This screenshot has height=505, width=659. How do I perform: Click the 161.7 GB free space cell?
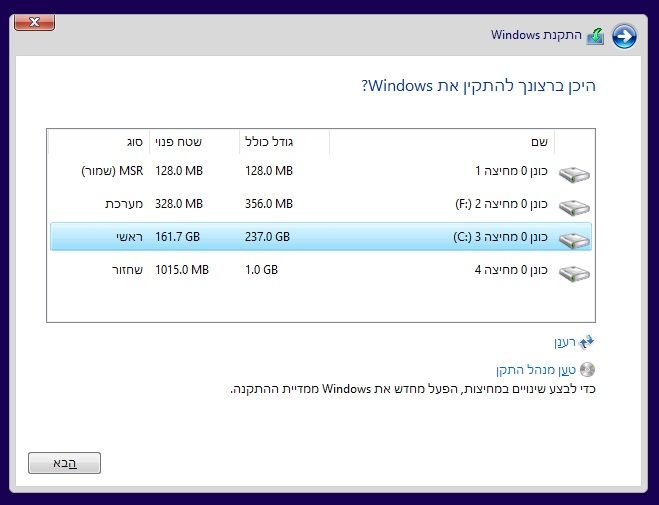click(177, 237)
